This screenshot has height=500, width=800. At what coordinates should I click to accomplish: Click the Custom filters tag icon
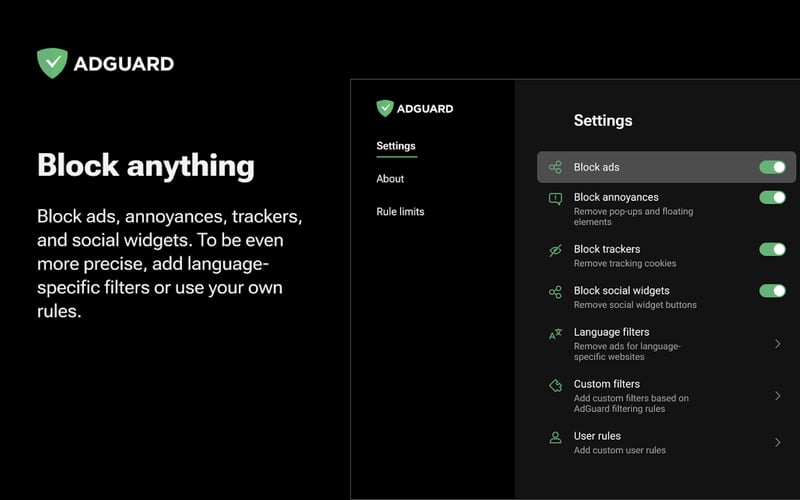(555, 385)
